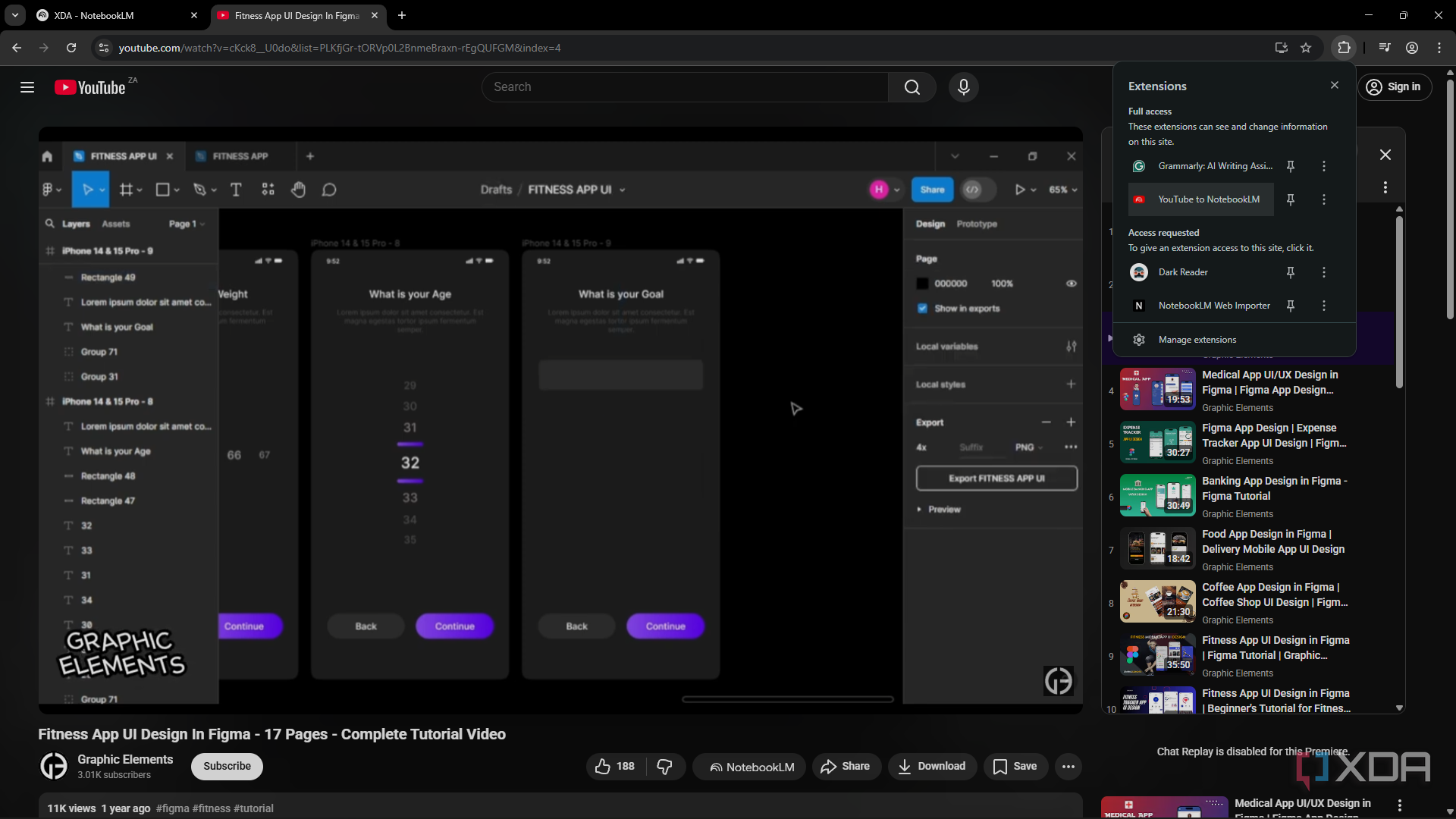Viewport: 1456px width, 819px height.
Task: Open options for the Medical App recommendation below
Action: tap(1400, 805)
